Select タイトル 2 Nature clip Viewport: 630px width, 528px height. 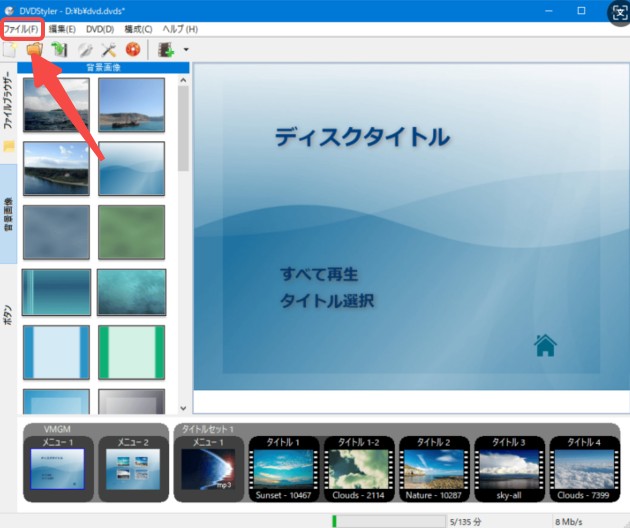[434, 469]
